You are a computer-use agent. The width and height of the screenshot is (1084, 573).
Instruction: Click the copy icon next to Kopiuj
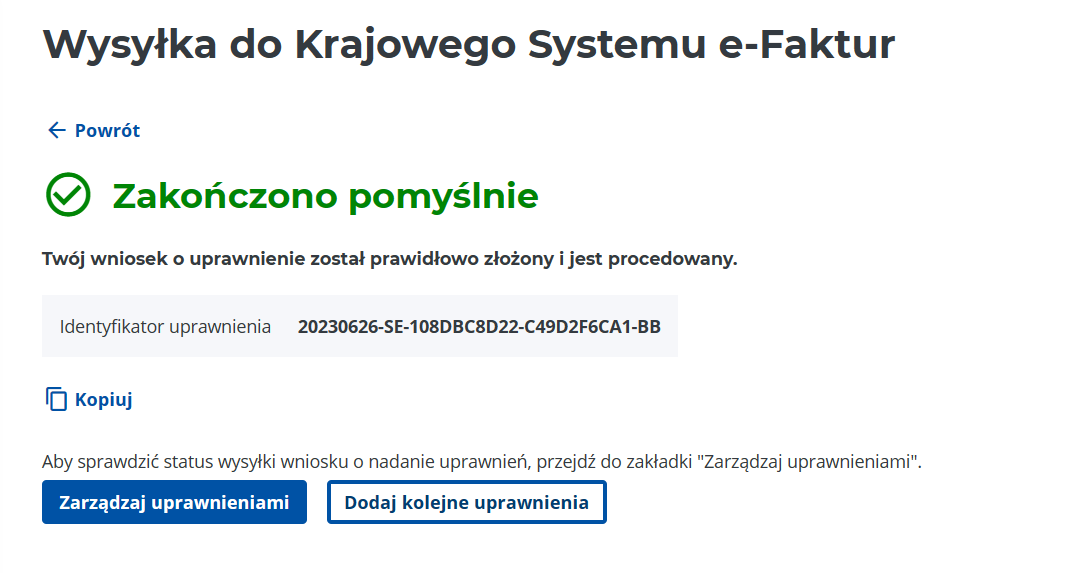[56, 399]
